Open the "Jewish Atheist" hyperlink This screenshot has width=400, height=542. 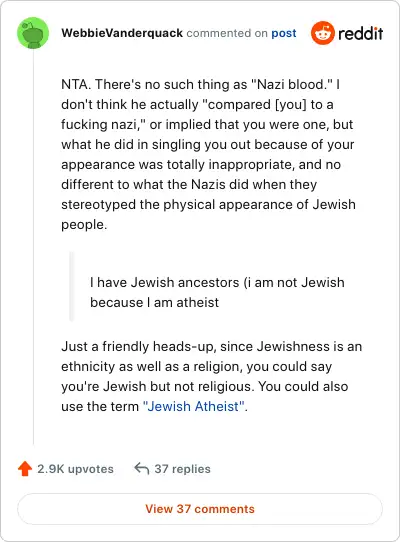[x=194, y=406]
